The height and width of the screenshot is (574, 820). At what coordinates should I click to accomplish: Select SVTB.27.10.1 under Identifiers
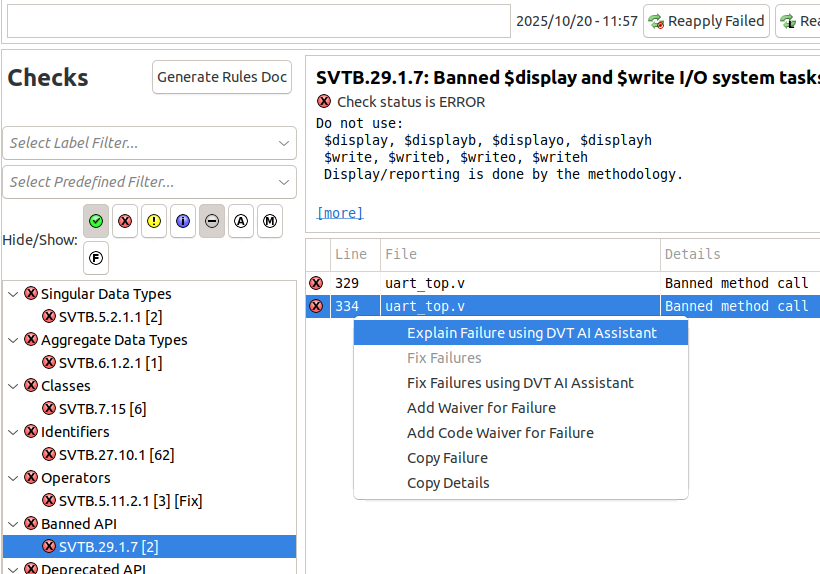click(x=116, y=455)
